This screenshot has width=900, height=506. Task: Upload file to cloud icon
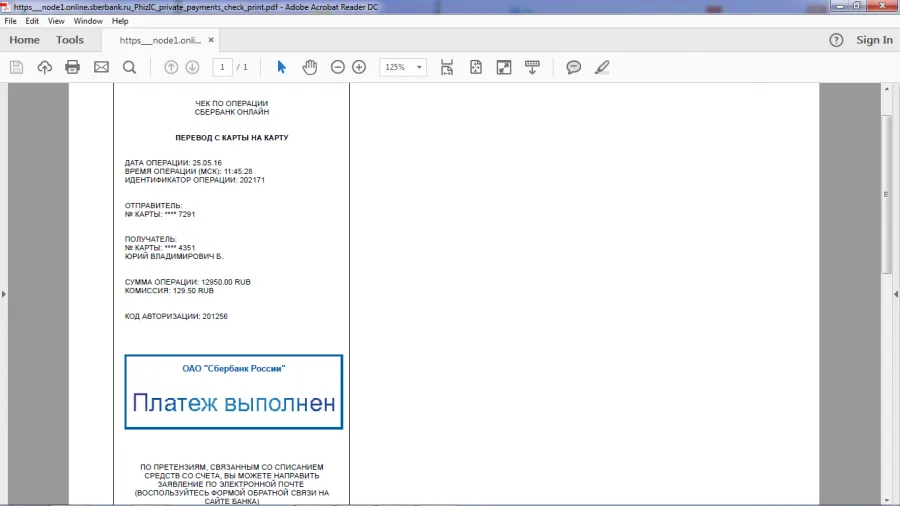(44, 67)
